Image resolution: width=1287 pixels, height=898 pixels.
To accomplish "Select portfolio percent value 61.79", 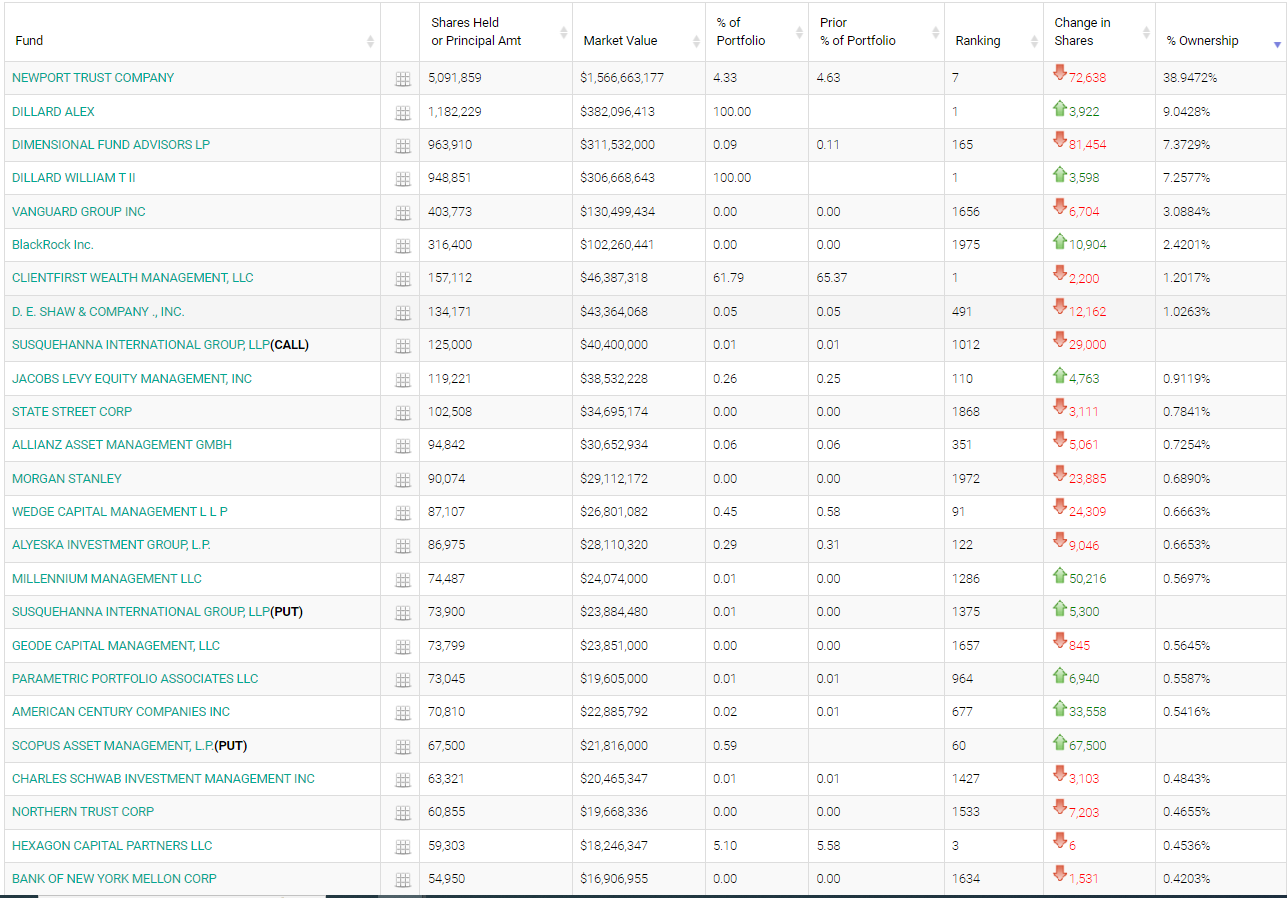I will pos(728,278).
